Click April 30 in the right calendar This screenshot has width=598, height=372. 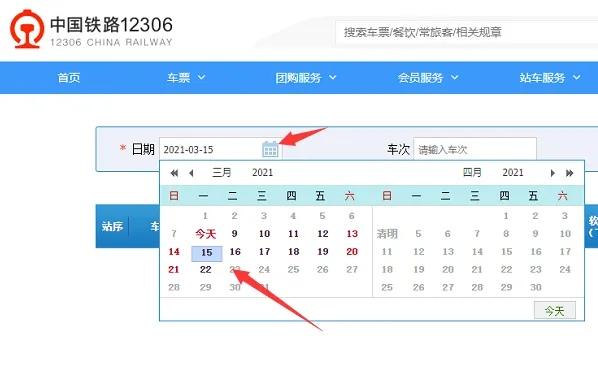[536, 287]
